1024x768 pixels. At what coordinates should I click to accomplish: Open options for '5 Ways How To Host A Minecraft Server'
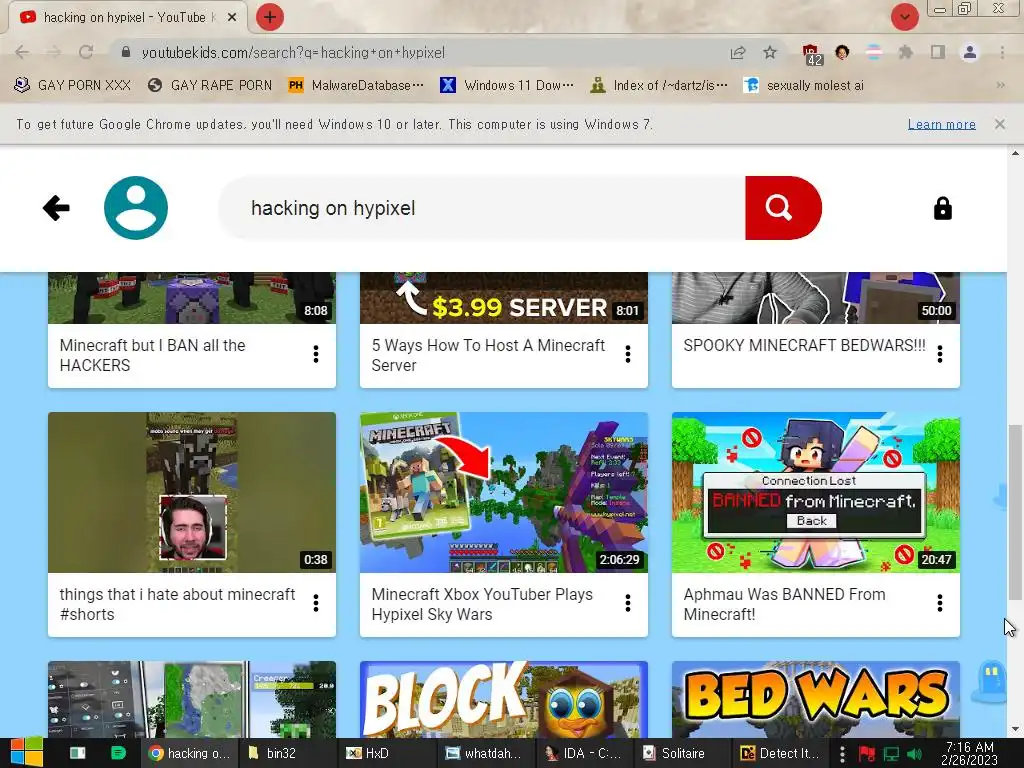point(628,354)
